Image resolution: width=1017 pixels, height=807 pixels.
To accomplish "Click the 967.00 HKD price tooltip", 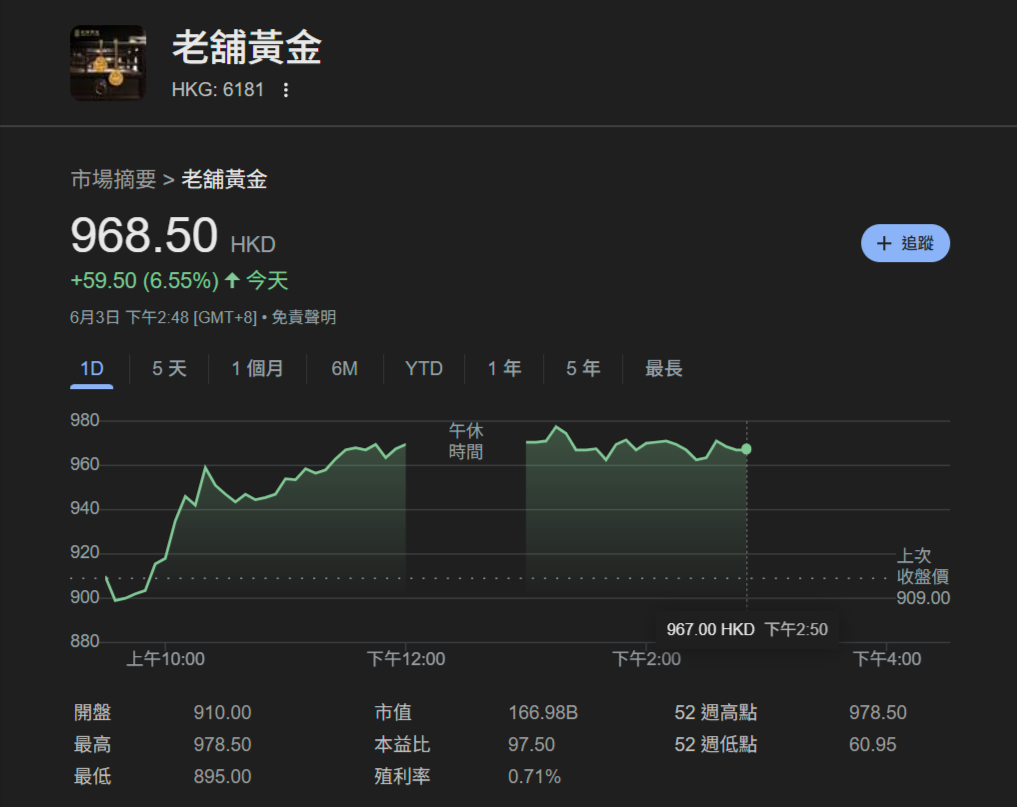I will [746, 628].
